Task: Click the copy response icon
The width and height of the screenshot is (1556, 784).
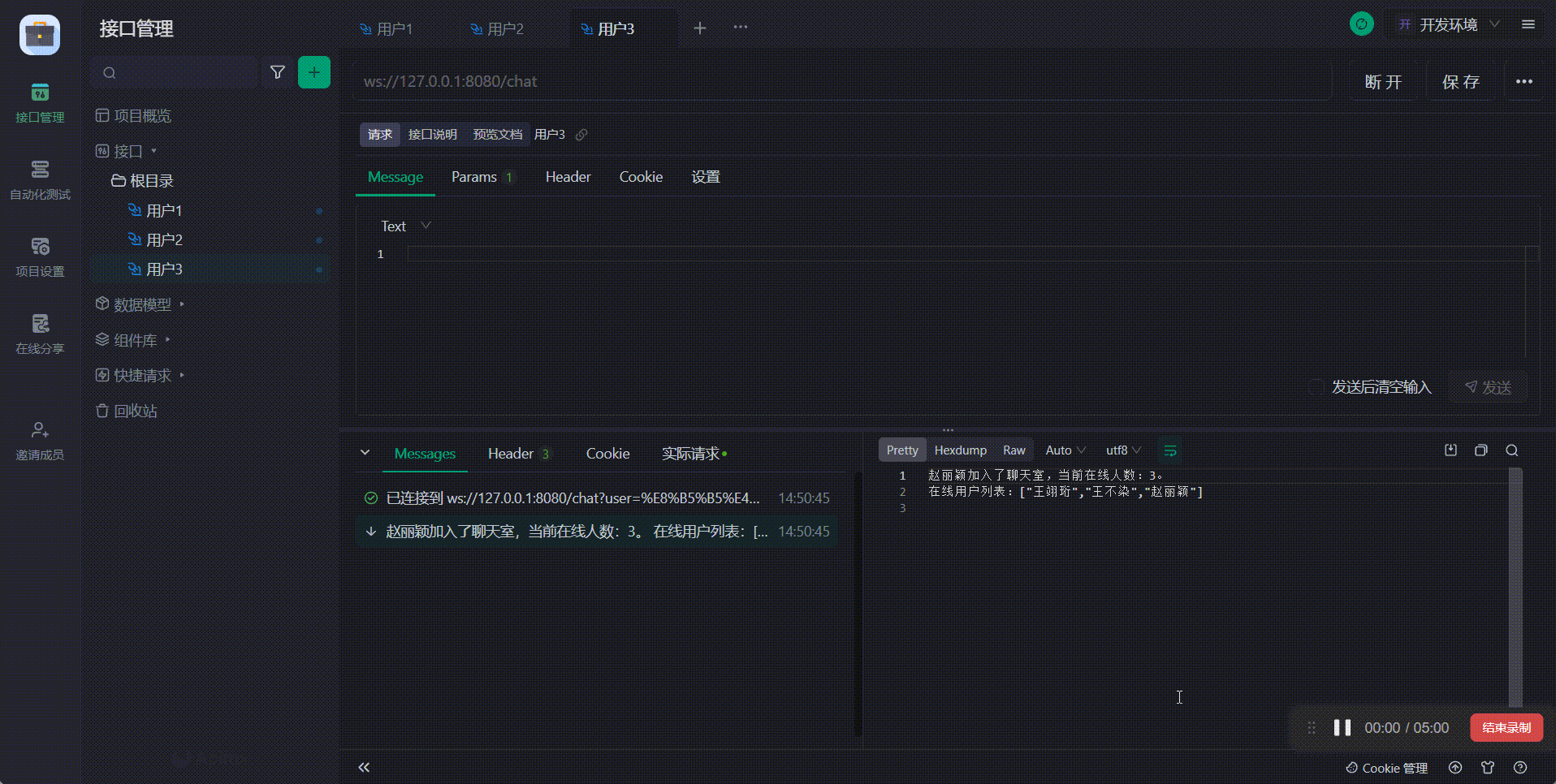Action: coord(1481,450)
